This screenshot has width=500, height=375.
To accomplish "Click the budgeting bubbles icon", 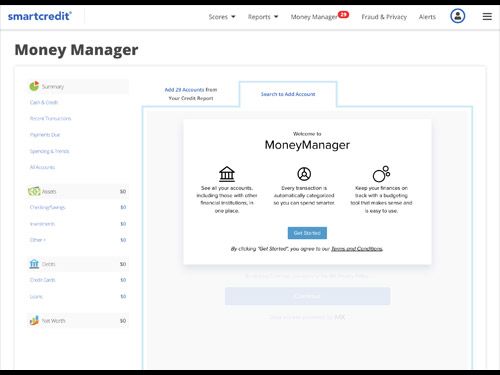I will pos(381,174).
